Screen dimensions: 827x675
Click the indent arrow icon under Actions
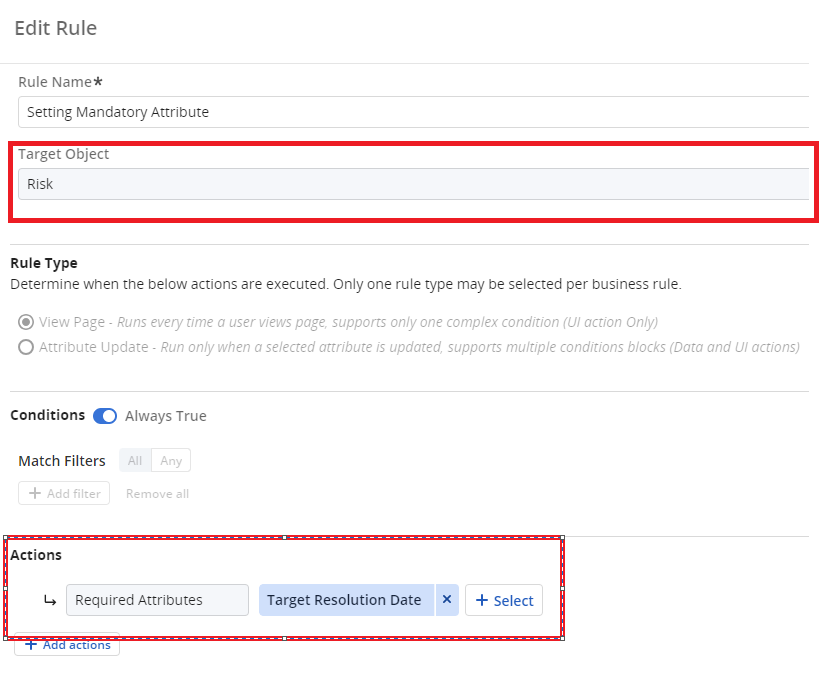49,601
